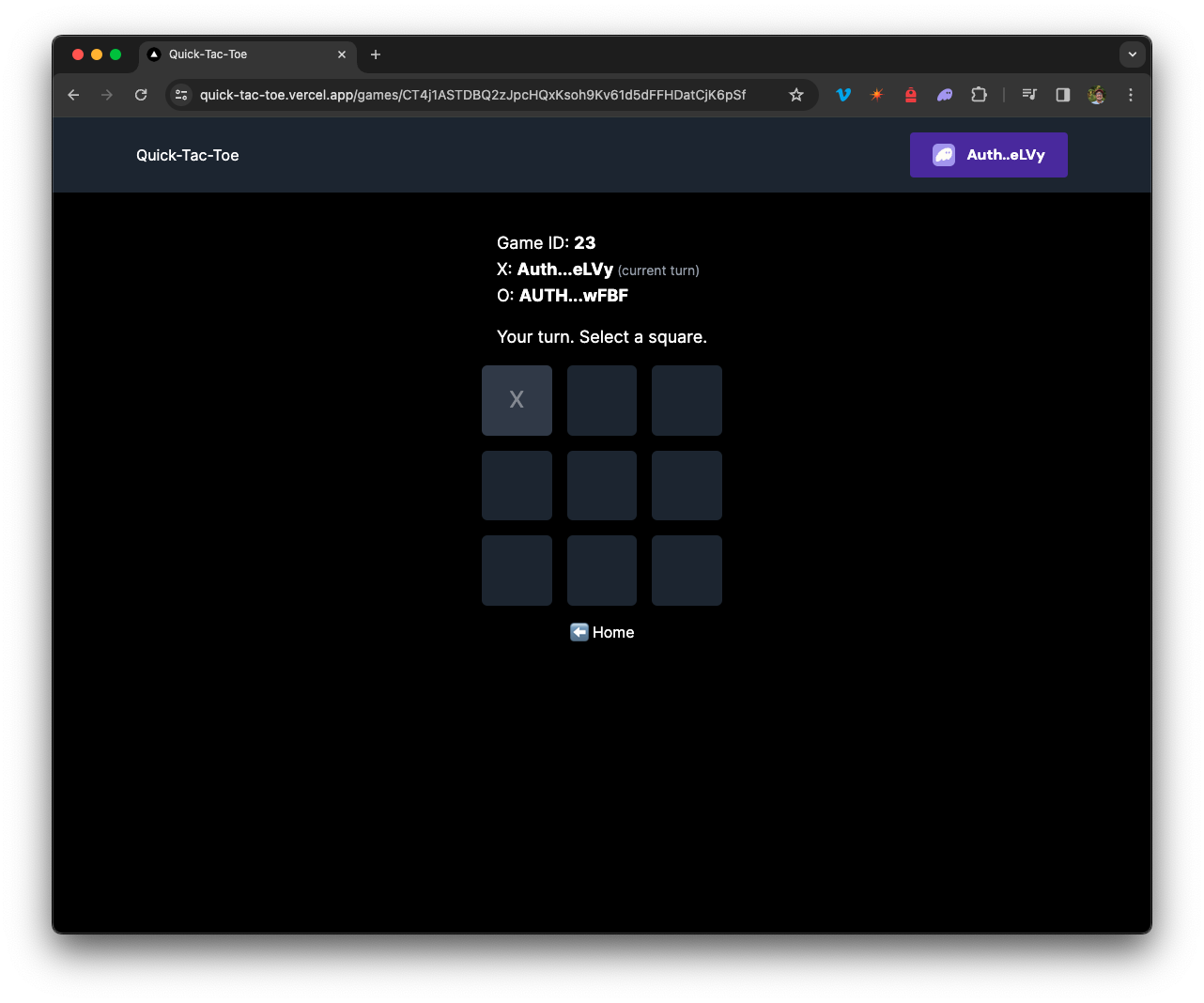Open the tab search dropdown chevron

(1133, 54)
